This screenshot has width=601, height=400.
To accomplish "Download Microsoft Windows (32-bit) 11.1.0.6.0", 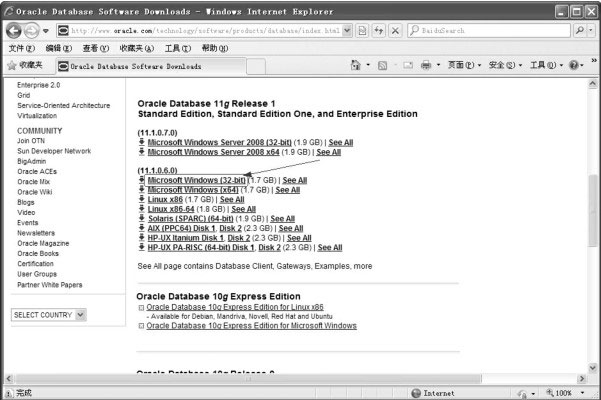I will pyautogui.click(x=196, y=180).
